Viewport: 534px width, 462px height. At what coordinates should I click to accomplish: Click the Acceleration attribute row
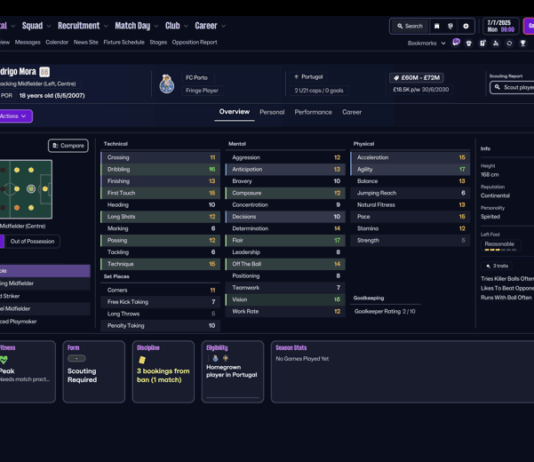[410, 157]
